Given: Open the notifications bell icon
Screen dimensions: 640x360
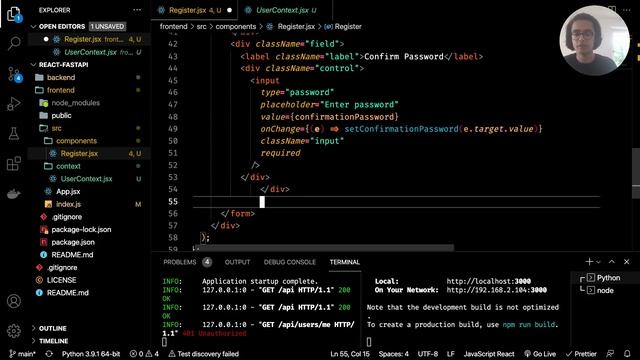Looking at the screenshot, I should 627,354.
